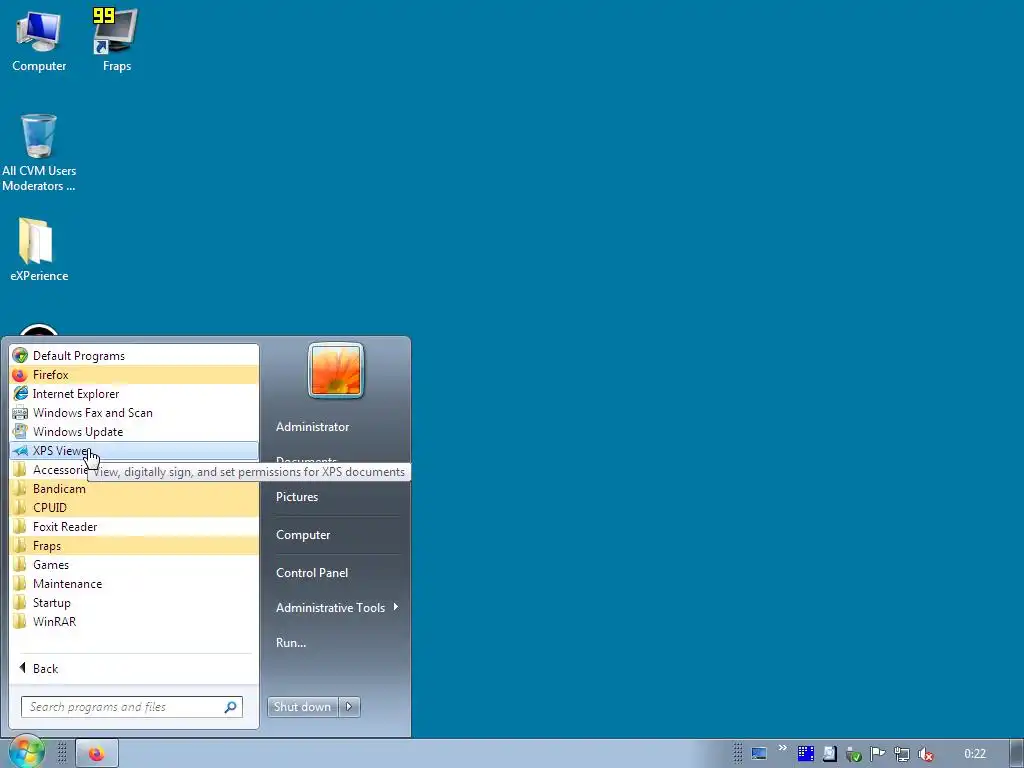Click the Shut down button
This screenshot has width=1024, height=768.
click(x=302, y=707)
